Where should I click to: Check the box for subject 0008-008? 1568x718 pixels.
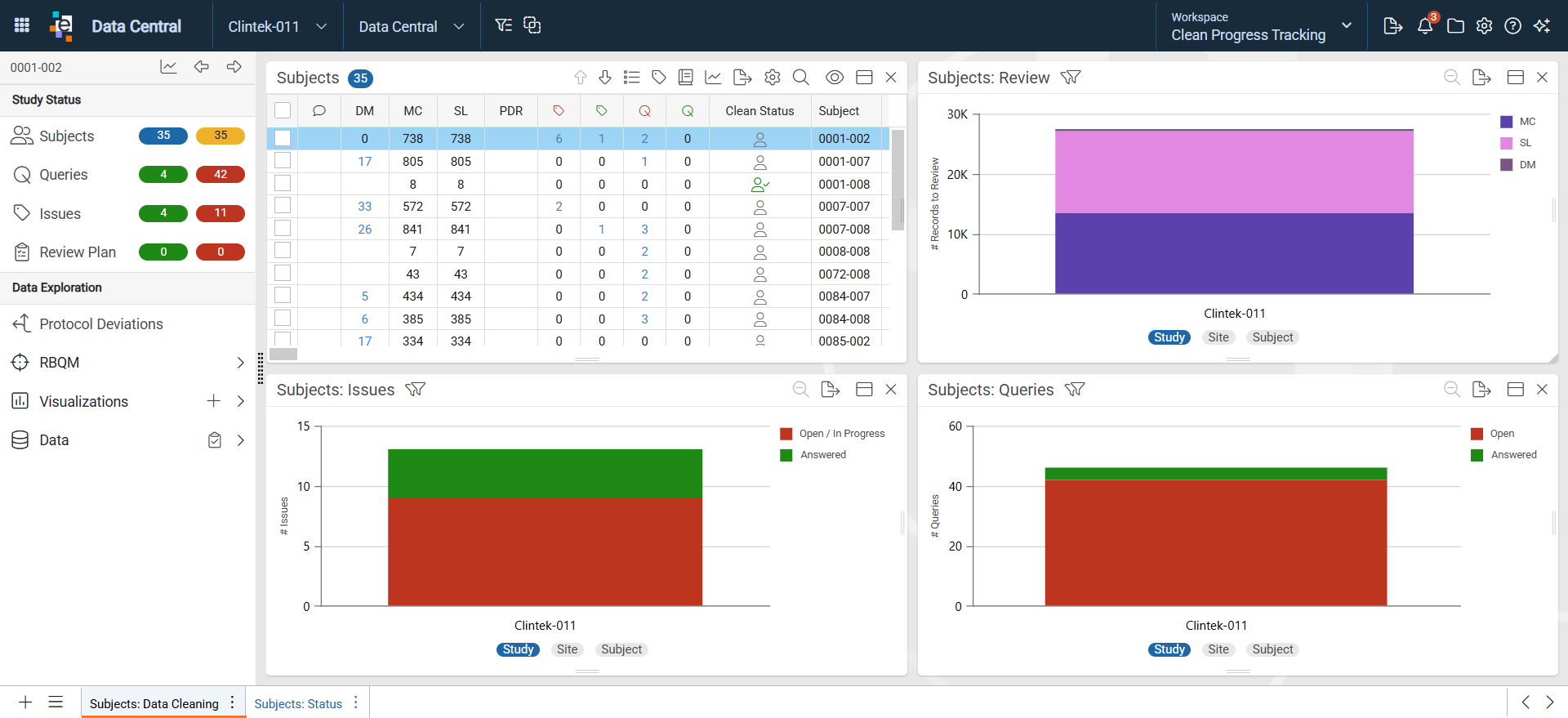click(283, 250)
